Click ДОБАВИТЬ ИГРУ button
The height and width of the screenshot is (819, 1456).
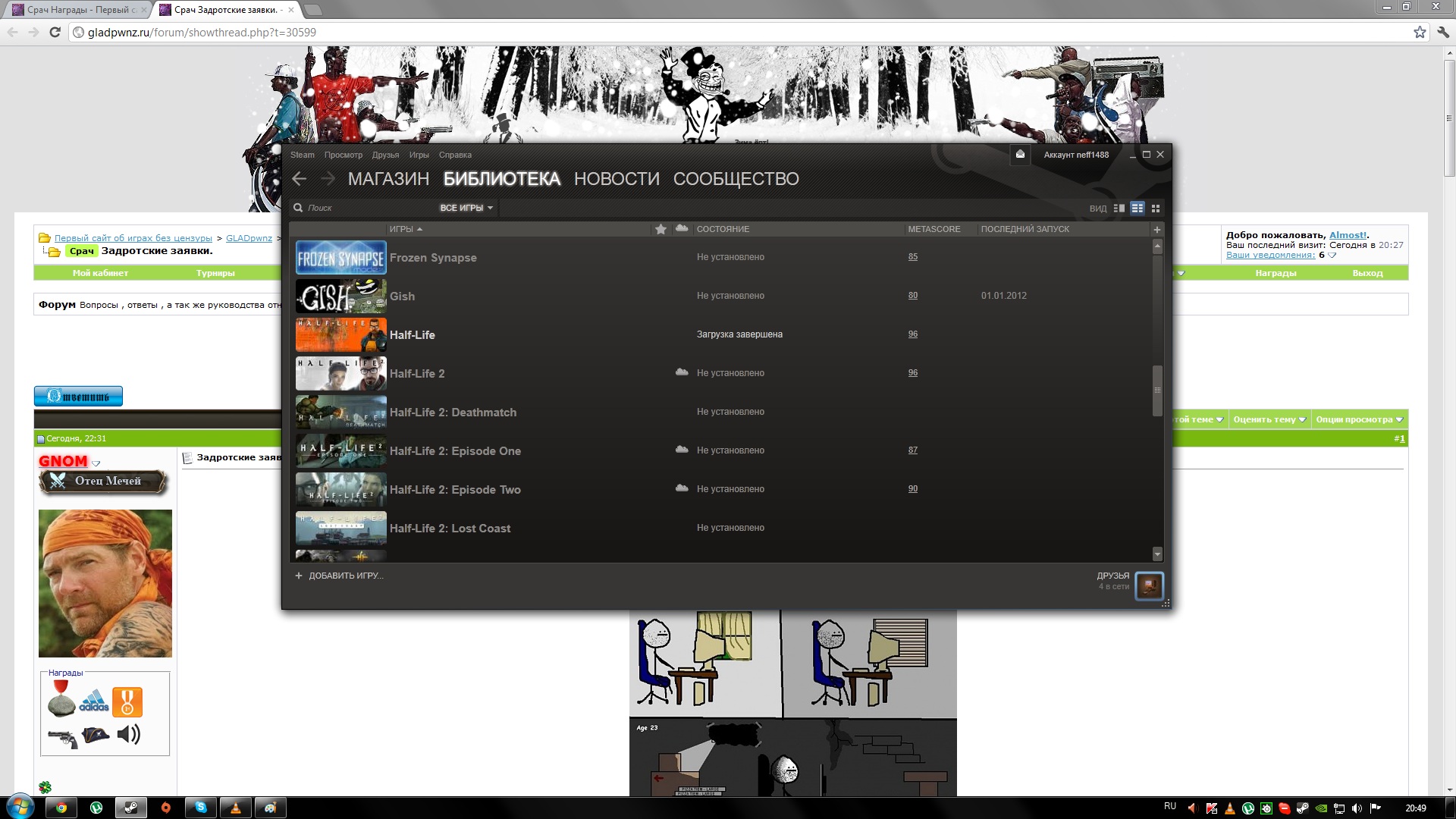340,576
